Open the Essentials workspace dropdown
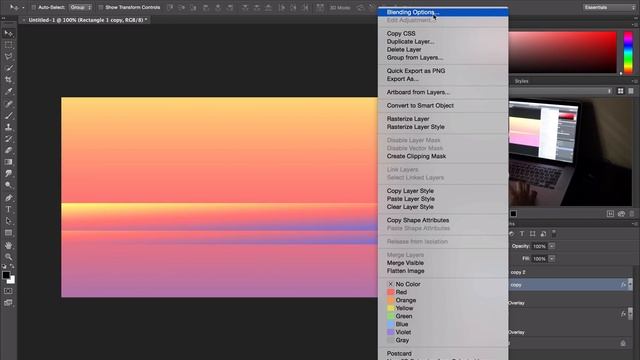 click(609, 7)
